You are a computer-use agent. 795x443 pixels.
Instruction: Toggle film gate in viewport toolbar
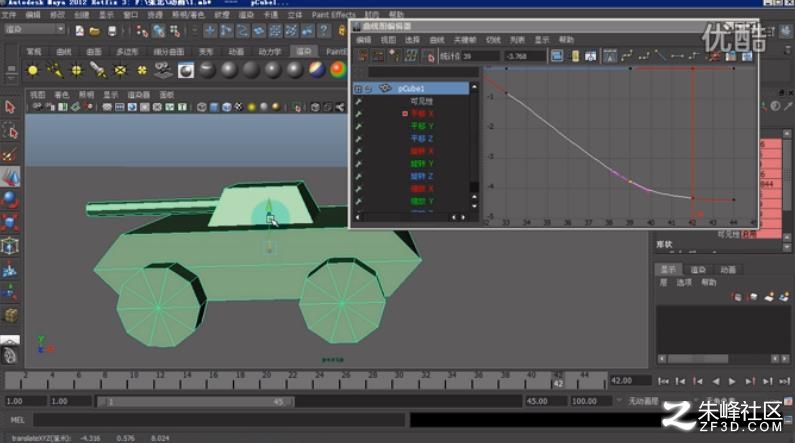tap(120, 107)
